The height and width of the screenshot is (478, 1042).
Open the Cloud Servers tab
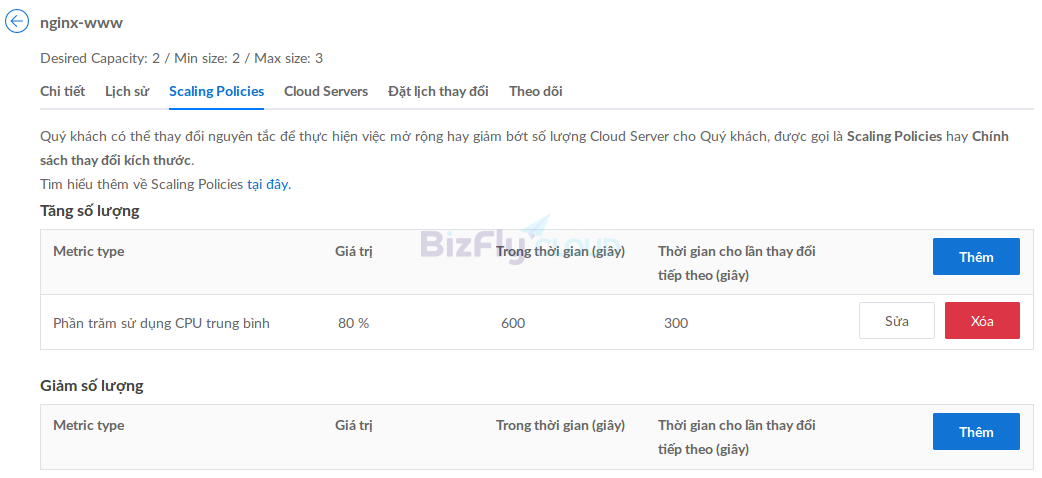click(x=326, y=92)
